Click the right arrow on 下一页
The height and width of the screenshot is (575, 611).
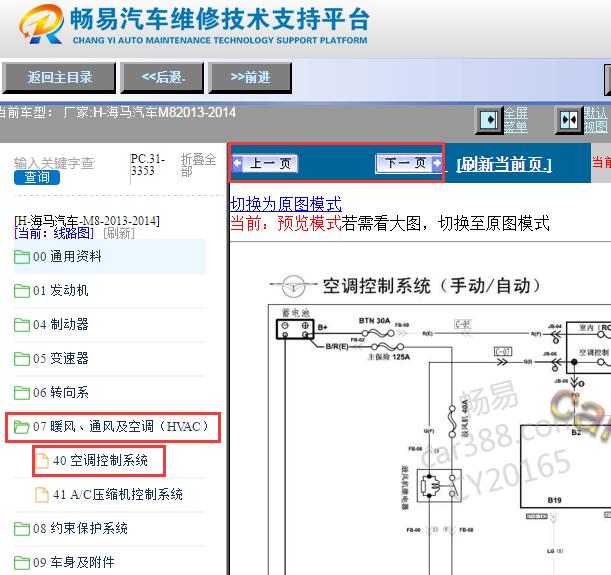click(436, 163)
